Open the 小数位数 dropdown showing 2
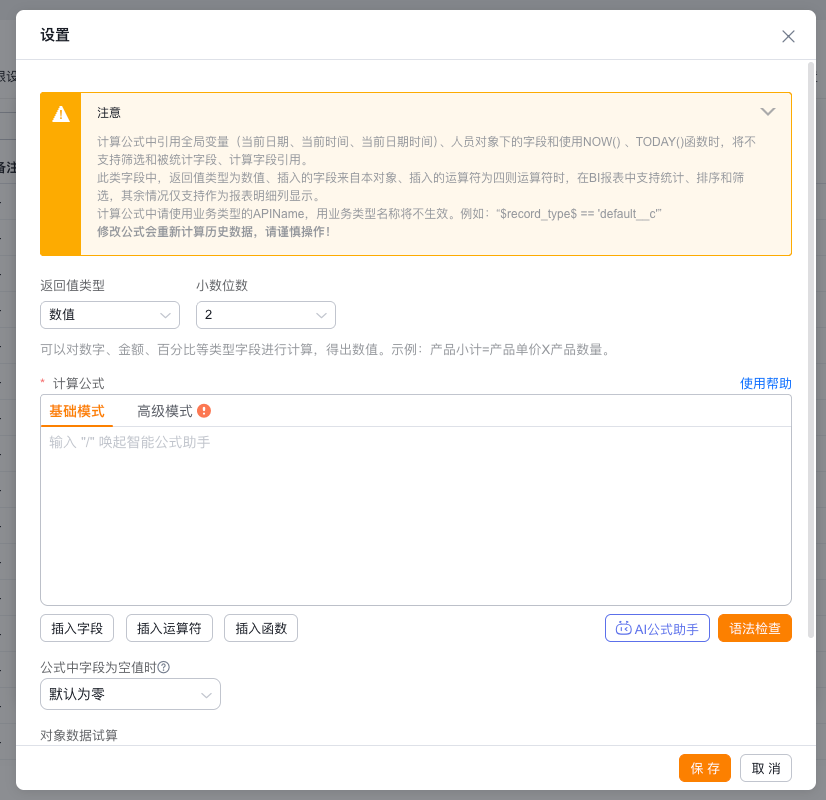Image resolution: width=826 pixels, height=800 pixels. 266,315
